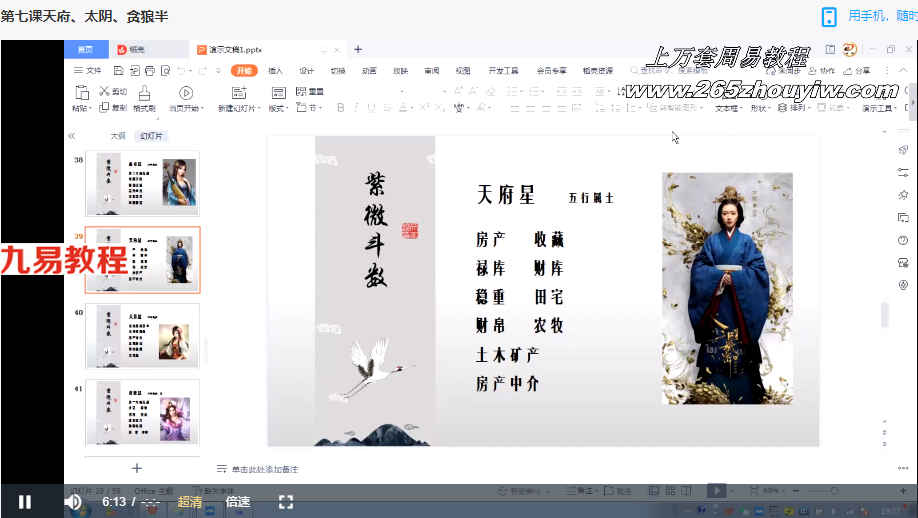Select slide 38 thumbnail

[x=142, y=183]
